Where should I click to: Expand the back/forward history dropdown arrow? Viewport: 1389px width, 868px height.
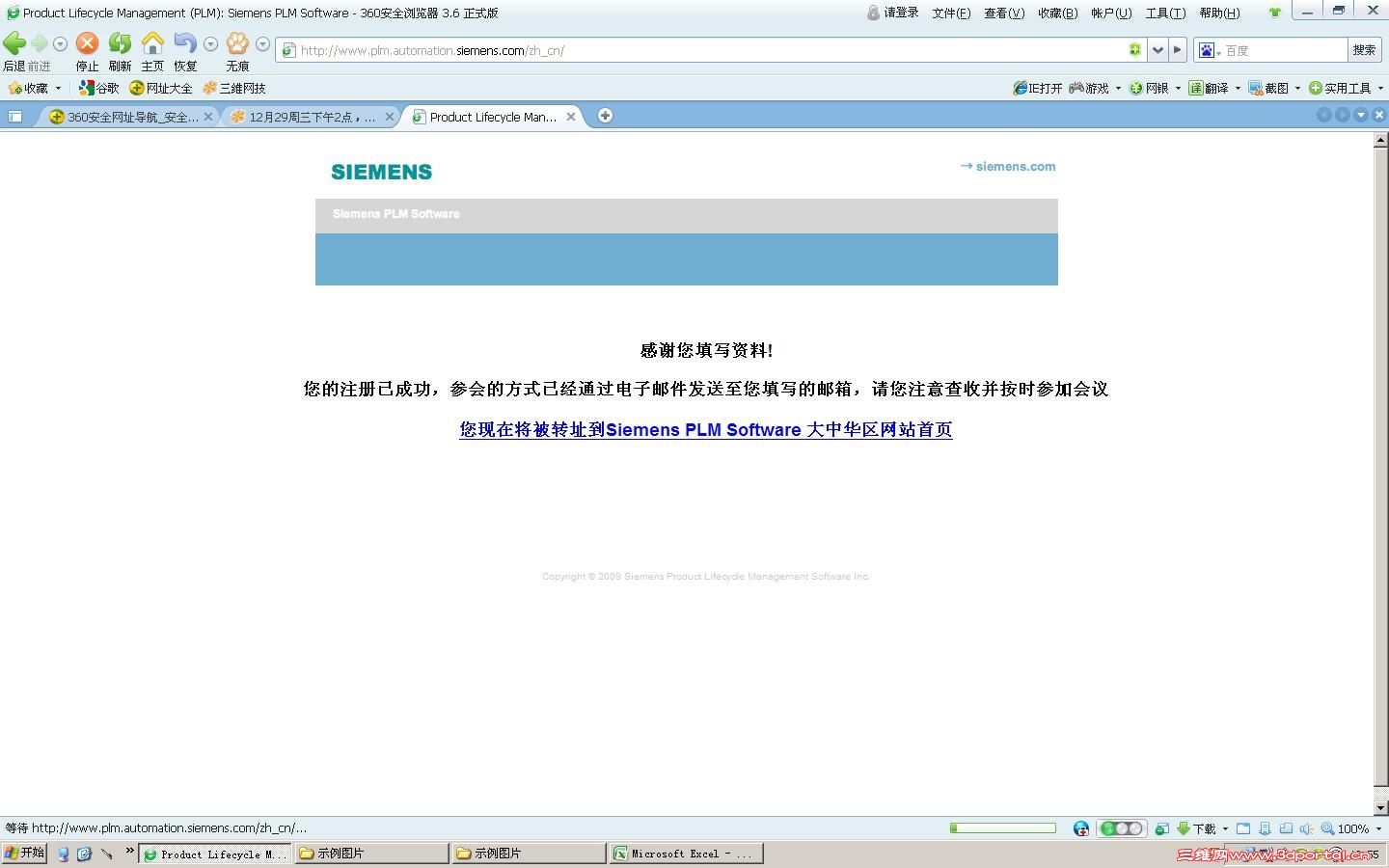coord(60,44)
